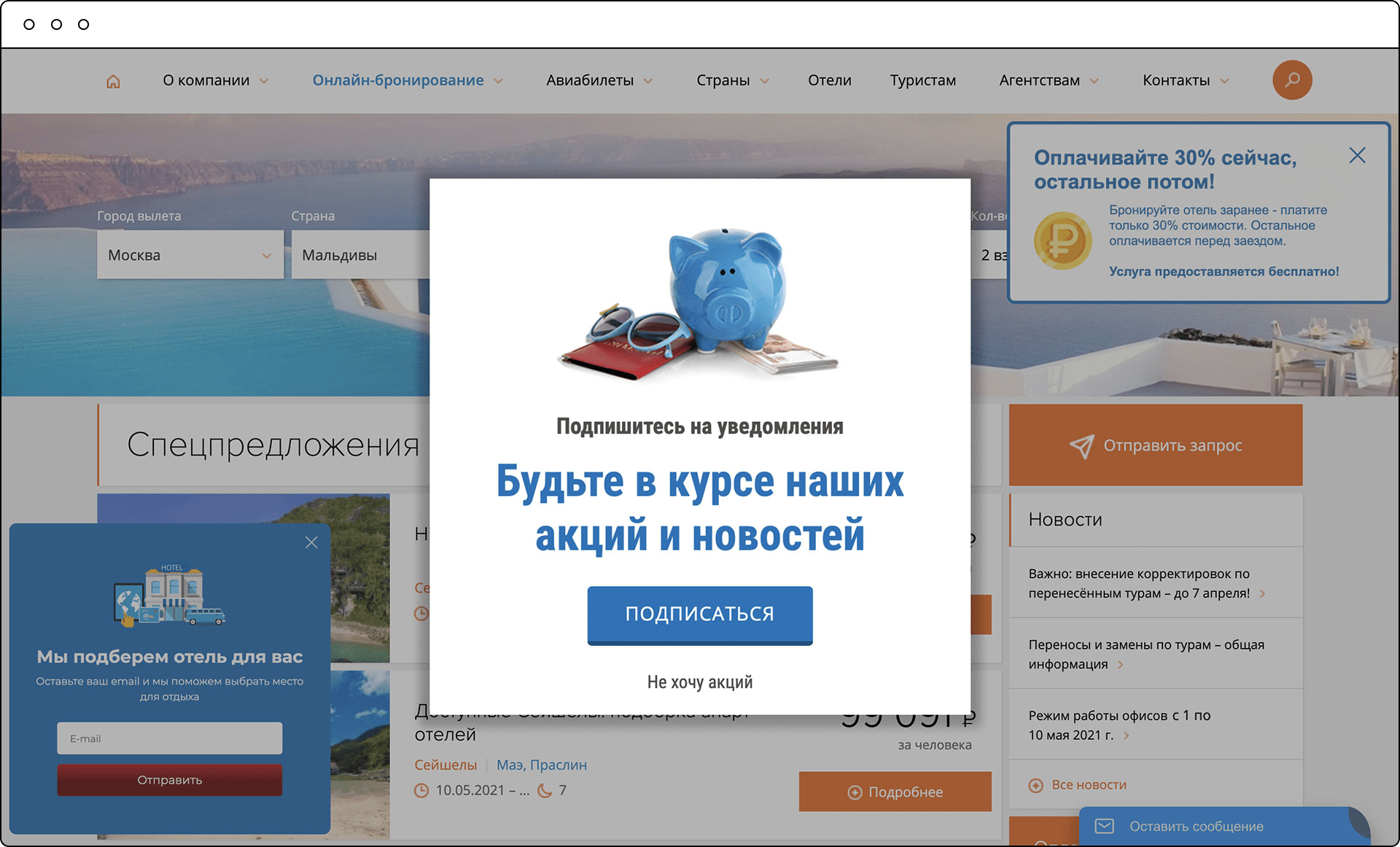Viewport: 1400px width, 847px height.
Task: Open the Город вылета Москва dropdown
Action: click(x=190, y=254)
